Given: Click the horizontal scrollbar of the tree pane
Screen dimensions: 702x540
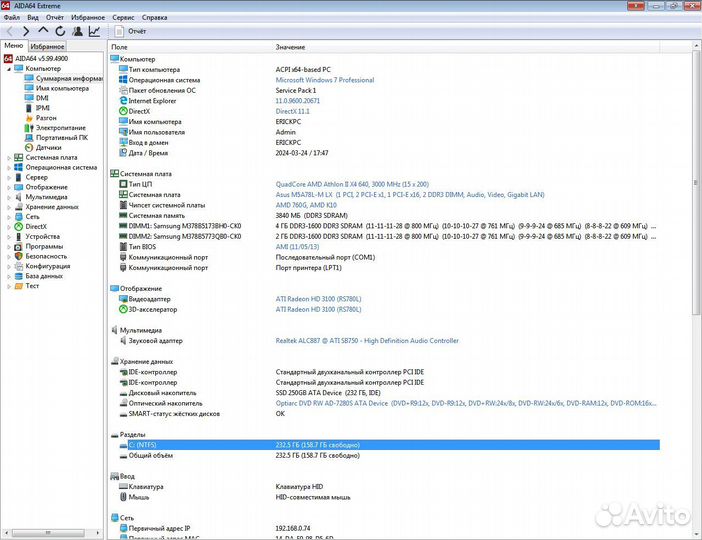Looking at the screenshot, I should point(48,533).
